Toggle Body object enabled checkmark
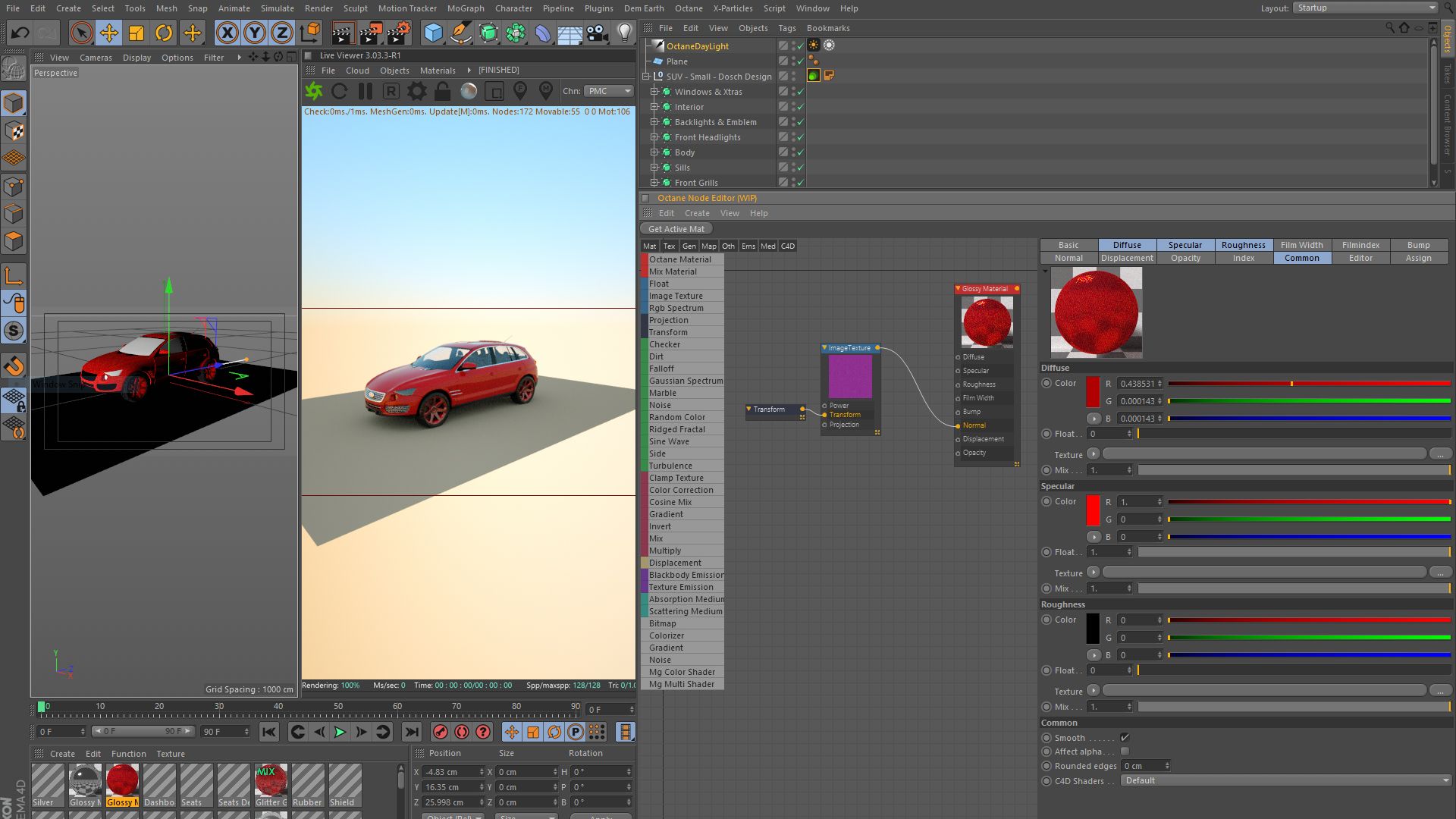The image size is (1456, 819). pos(800,153)
